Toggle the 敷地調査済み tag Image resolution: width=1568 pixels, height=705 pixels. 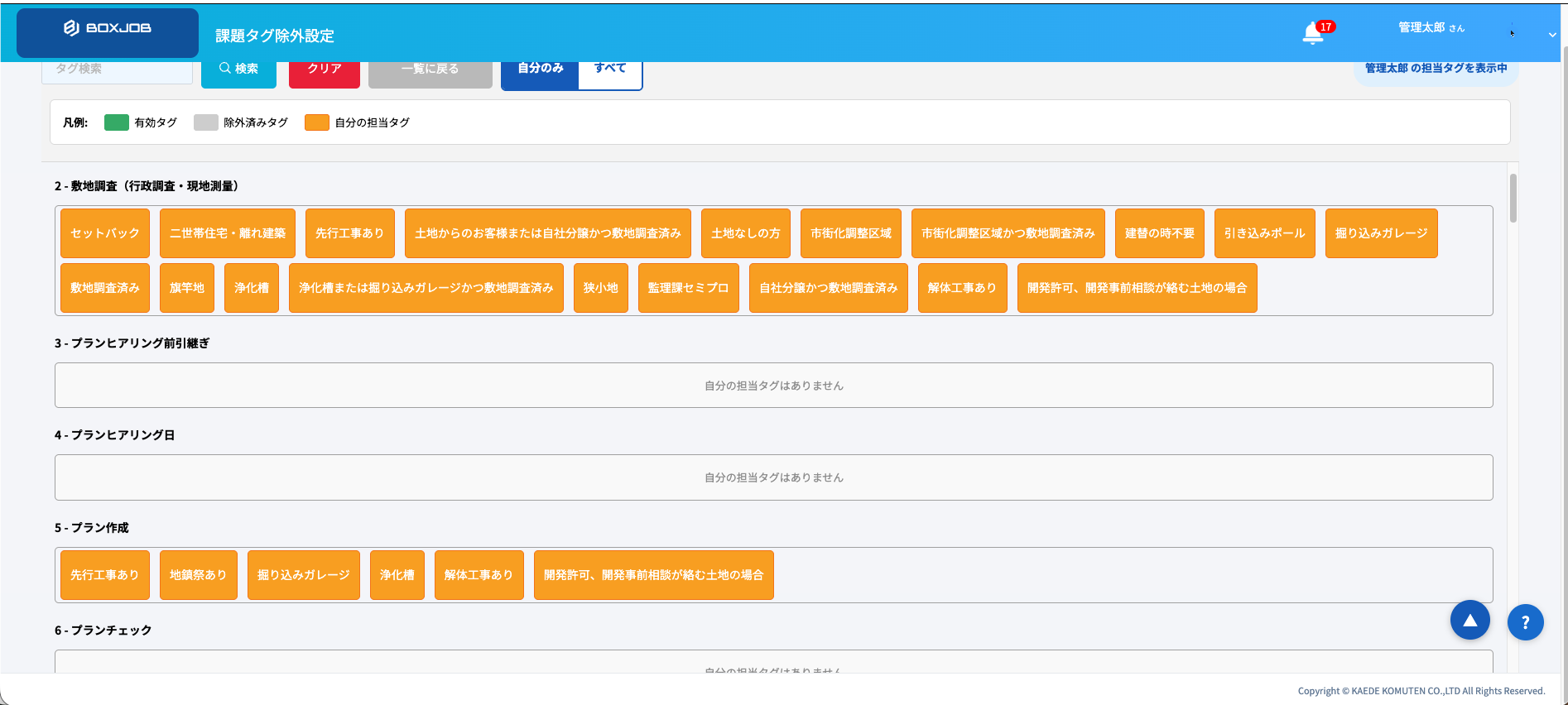pos(105,288)
